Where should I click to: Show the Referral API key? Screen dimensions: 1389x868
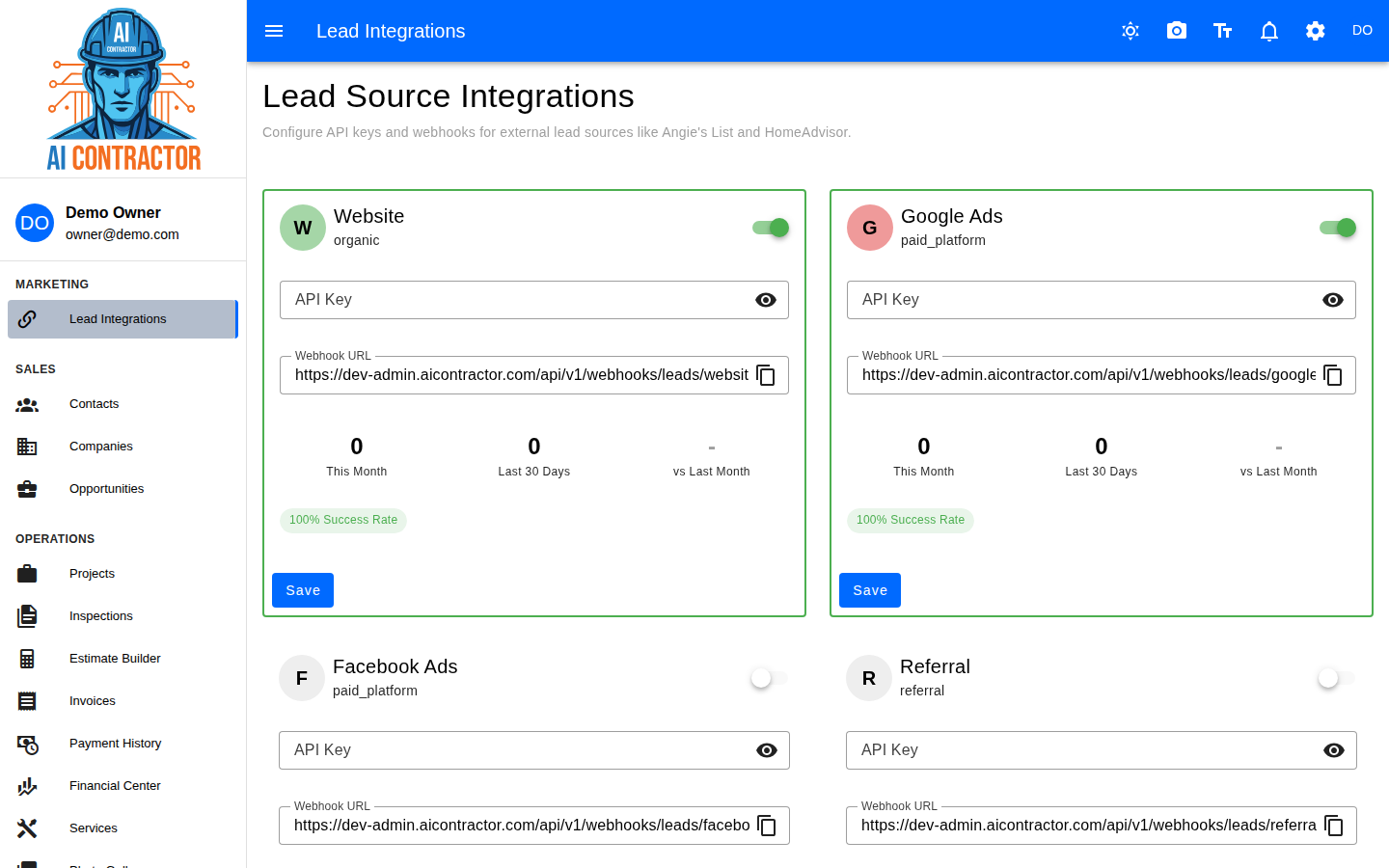coord(1334,750)
